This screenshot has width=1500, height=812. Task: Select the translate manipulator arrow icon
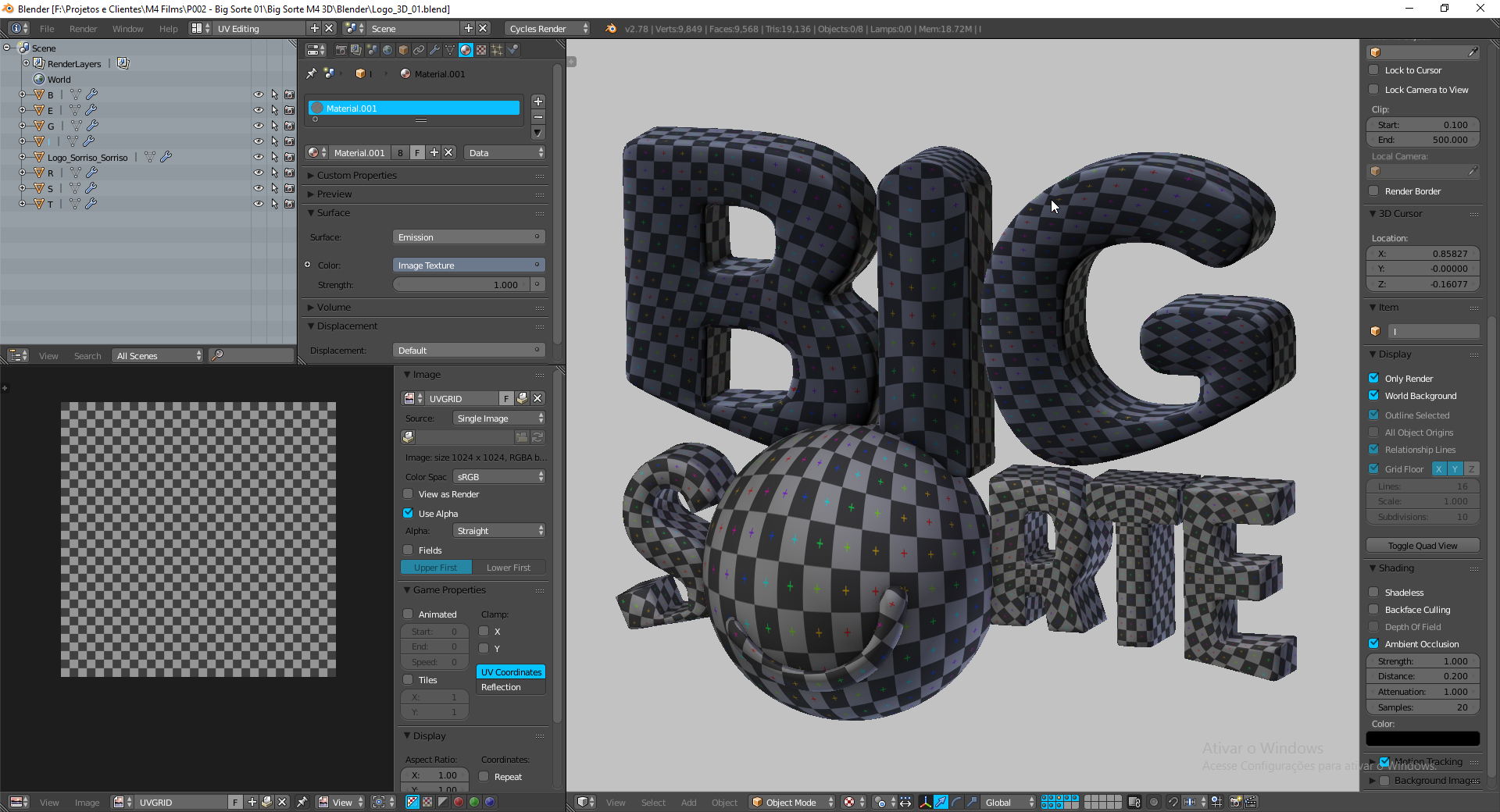tap(941, 802)
